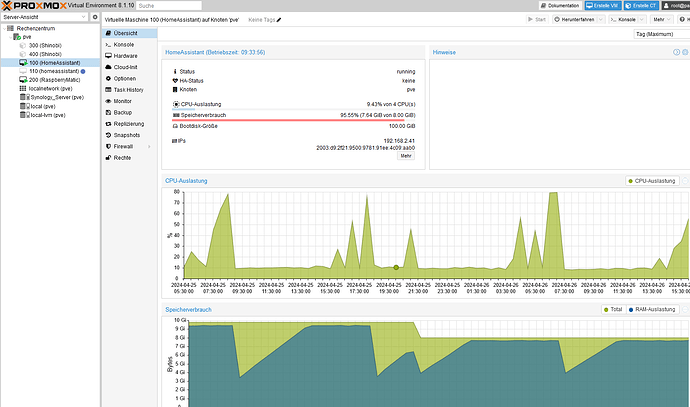Expand the Firewall submenu arrow
Viewport: 690px width, 407px height.
click(149, 147)
